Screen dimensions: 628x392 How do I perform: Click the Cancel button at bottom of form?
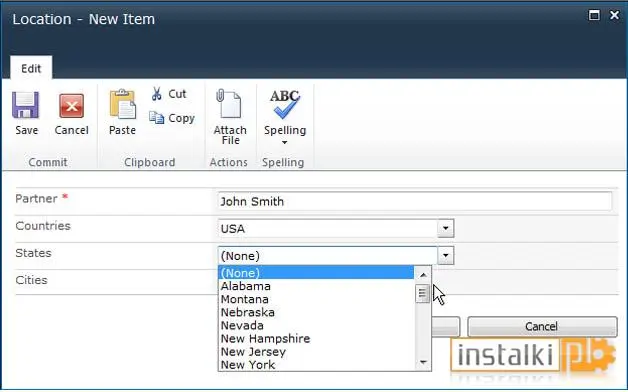(x=542, y=326)
